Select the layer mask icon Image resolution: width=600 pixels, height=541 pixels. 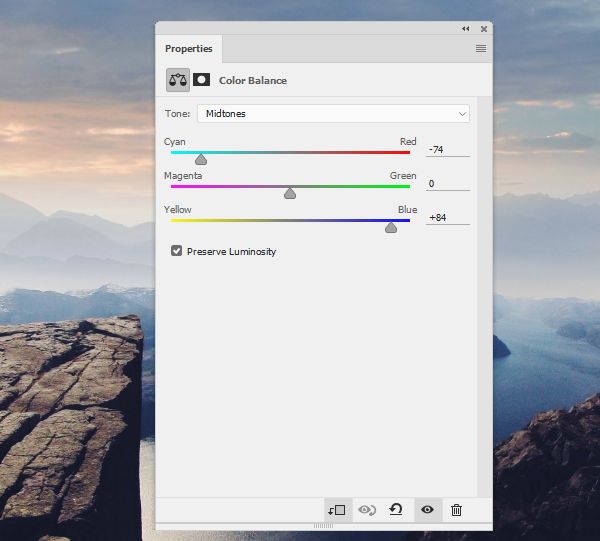[x=201, y=80]
